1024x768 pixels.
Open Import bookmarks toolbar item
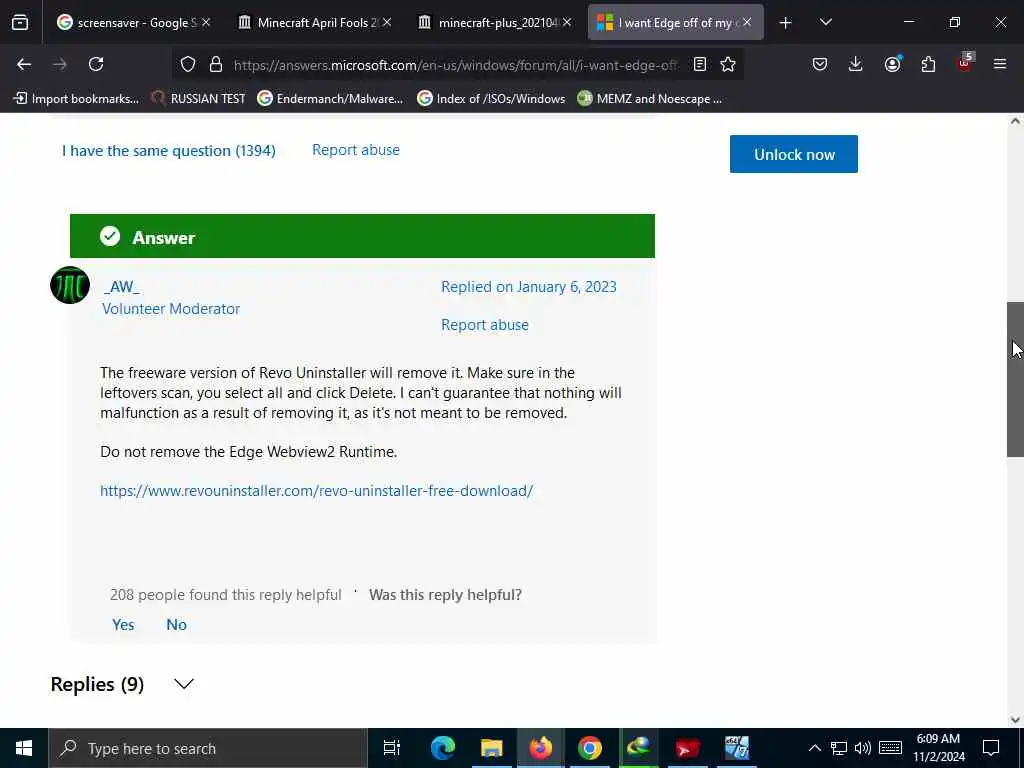click(76, 99)
